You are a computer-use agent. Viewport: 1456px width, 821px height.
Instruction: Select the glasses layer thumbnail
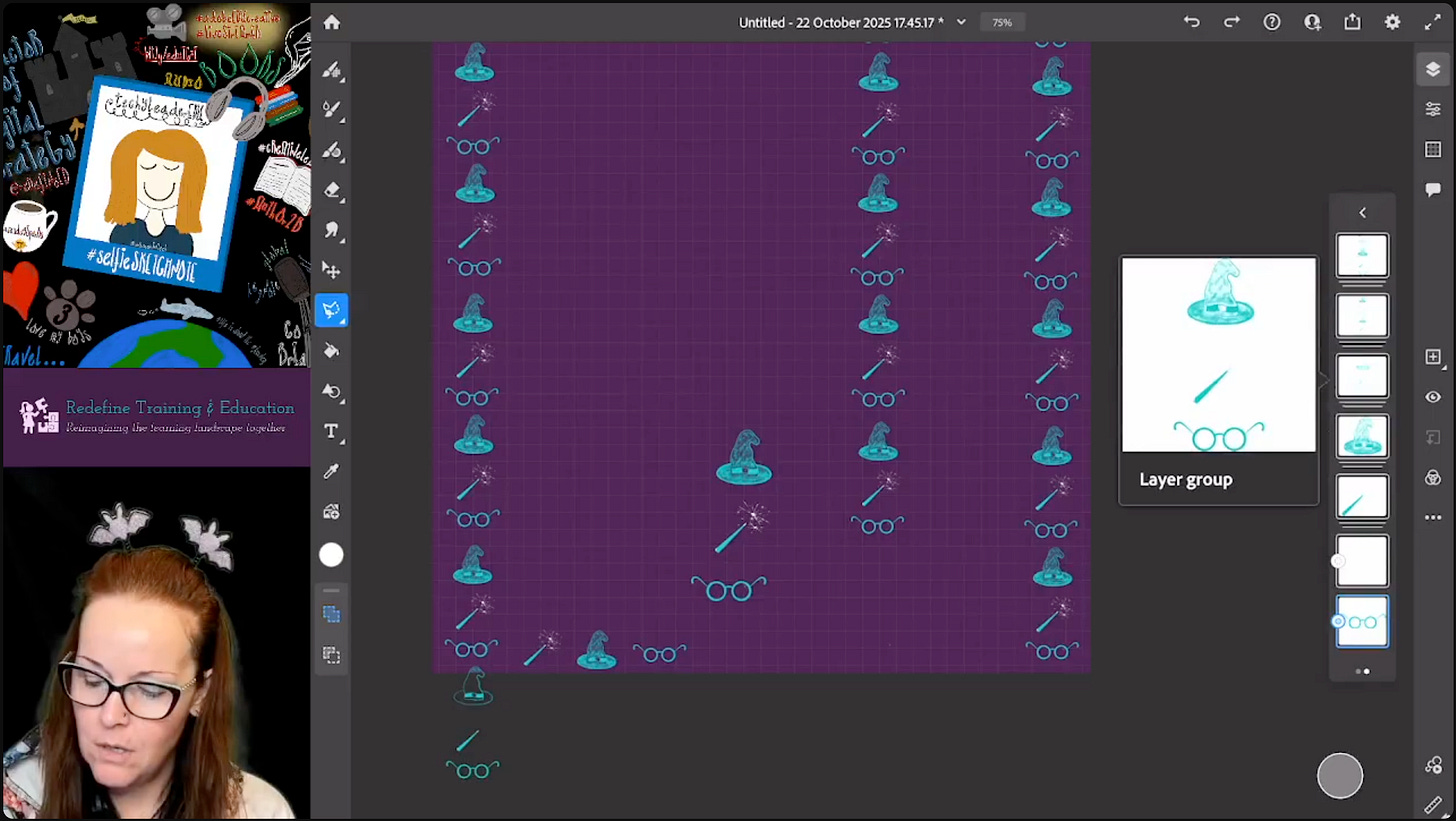(1362, 621)
